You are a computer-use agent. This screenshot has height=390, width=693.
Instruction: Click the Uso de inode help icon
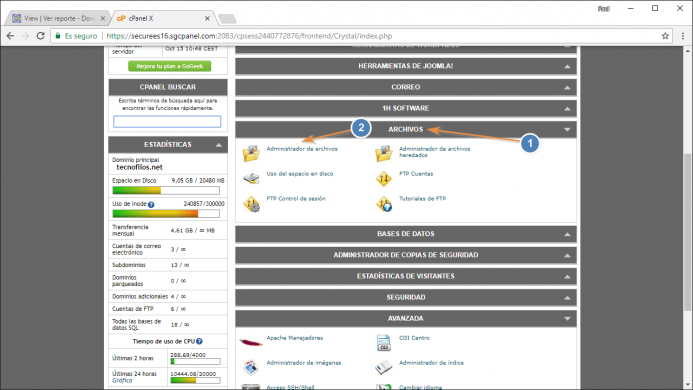(x=151, y=204)
